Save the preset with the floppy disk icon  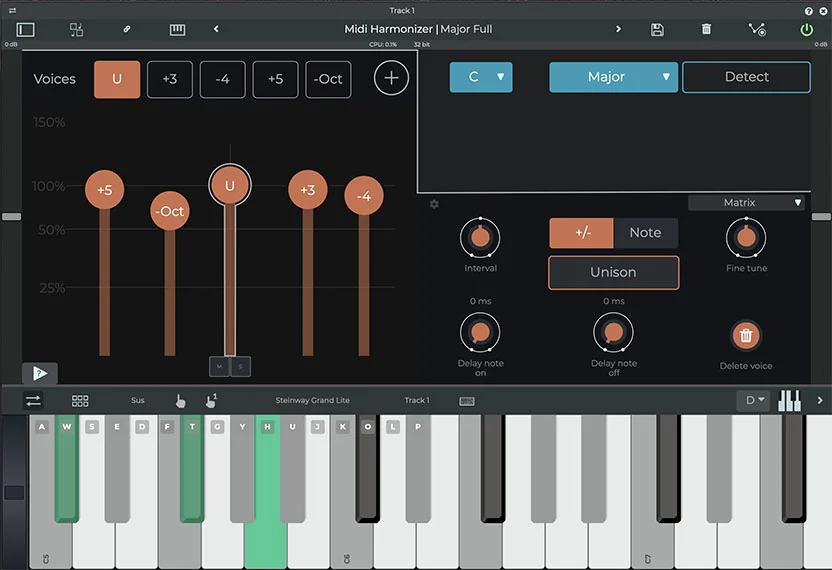click(x=657, y=30)
